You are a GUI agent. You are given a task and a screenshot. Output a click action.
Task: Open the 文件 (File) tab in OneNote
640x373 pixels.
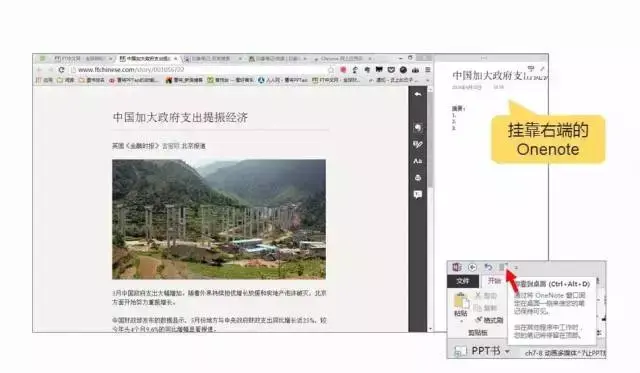click(x=463, y=281)
